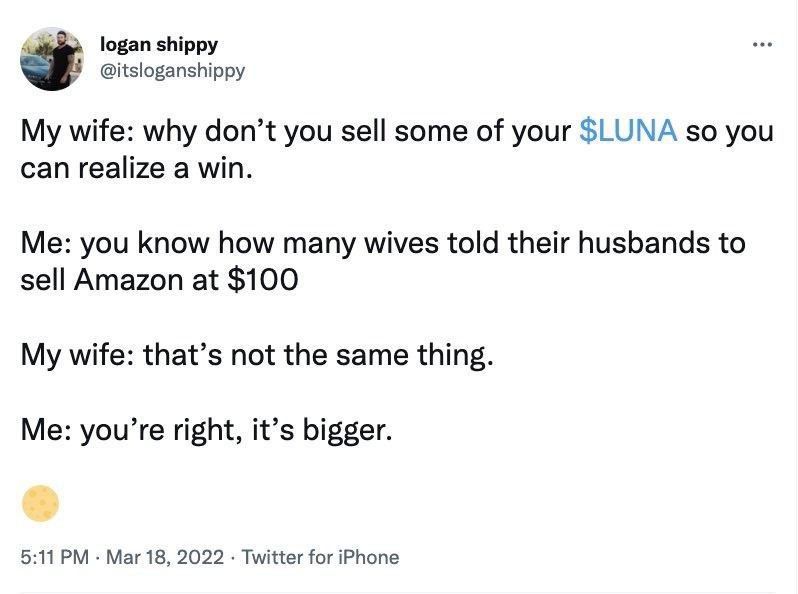Screen dimensions: 798x594
Task: Open the $LUNA cashtag link
Action: (x=629, y=133)
